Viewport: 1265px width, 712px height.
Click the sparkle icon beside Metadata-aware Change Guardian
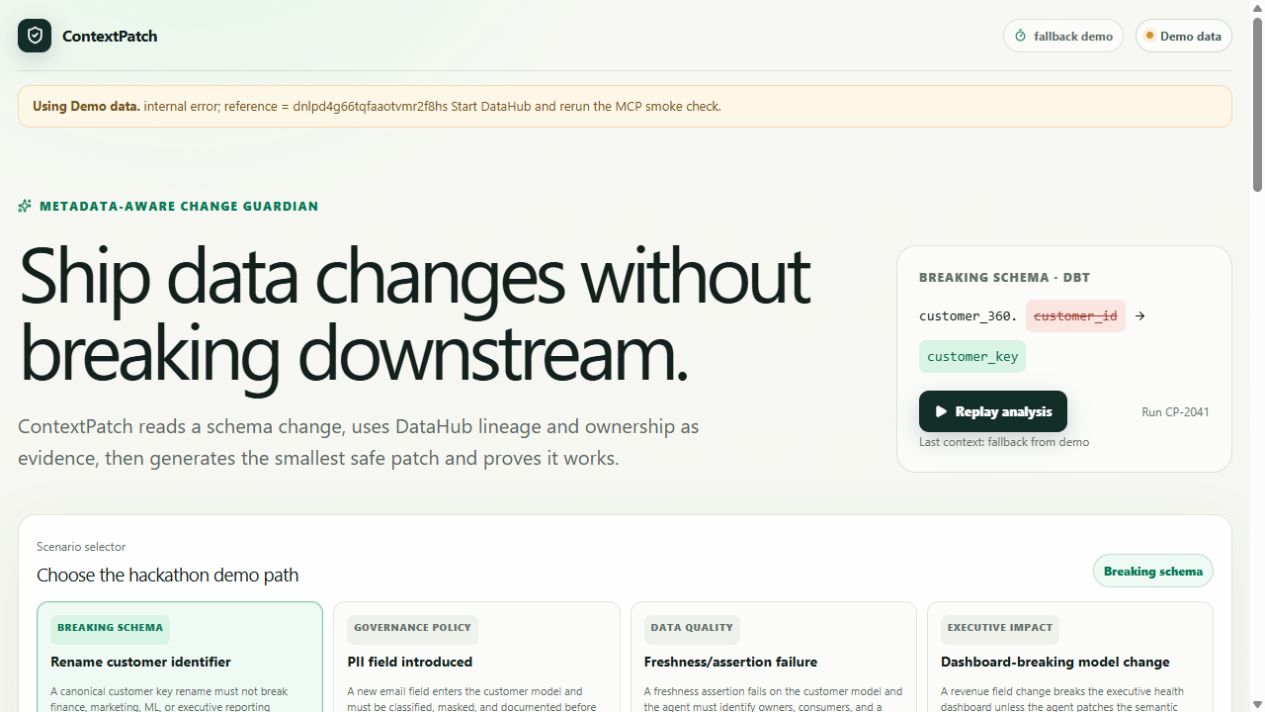coord(25,206)
